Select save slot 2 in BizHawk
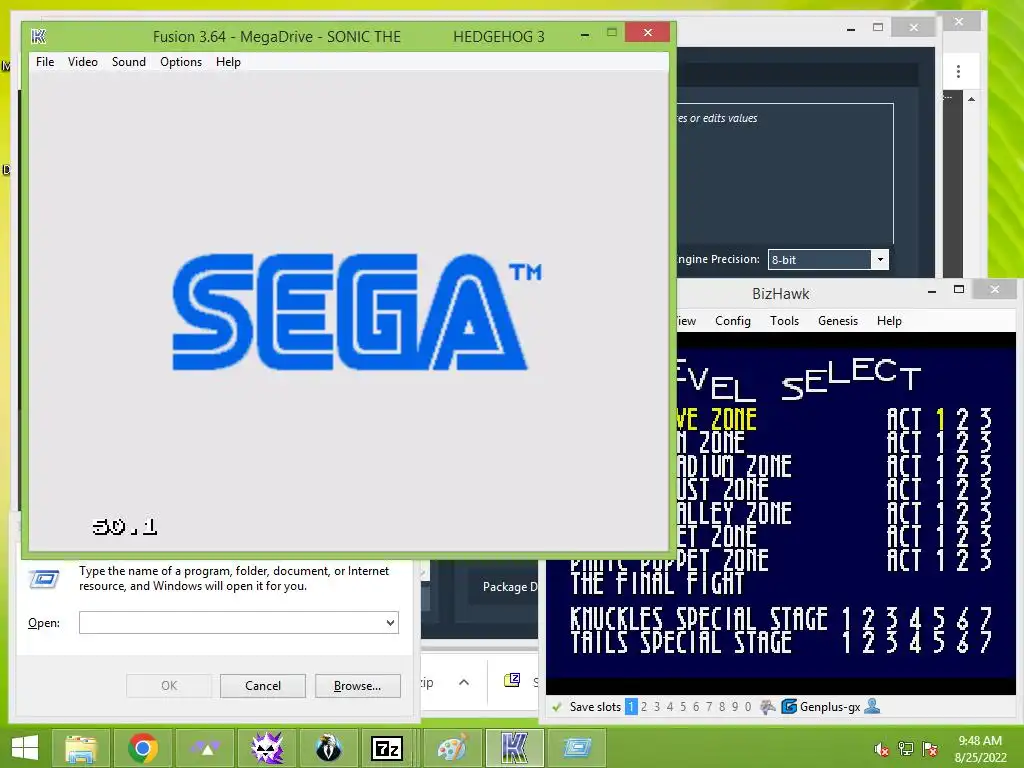Viewport: 1024px width, 768px height. coord(644,707)
